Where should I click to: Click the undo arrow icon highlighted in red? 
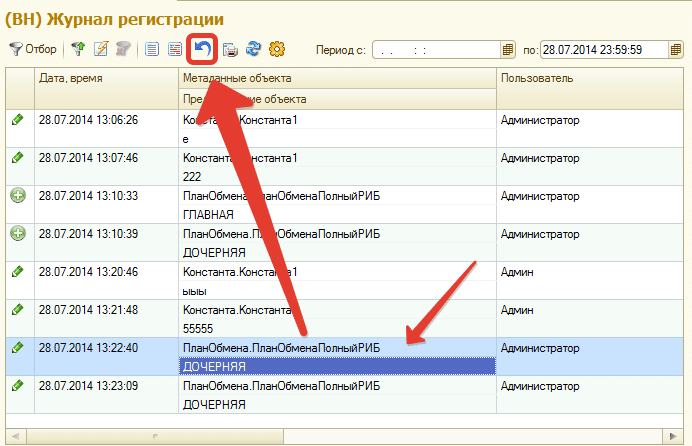point(203,48)
